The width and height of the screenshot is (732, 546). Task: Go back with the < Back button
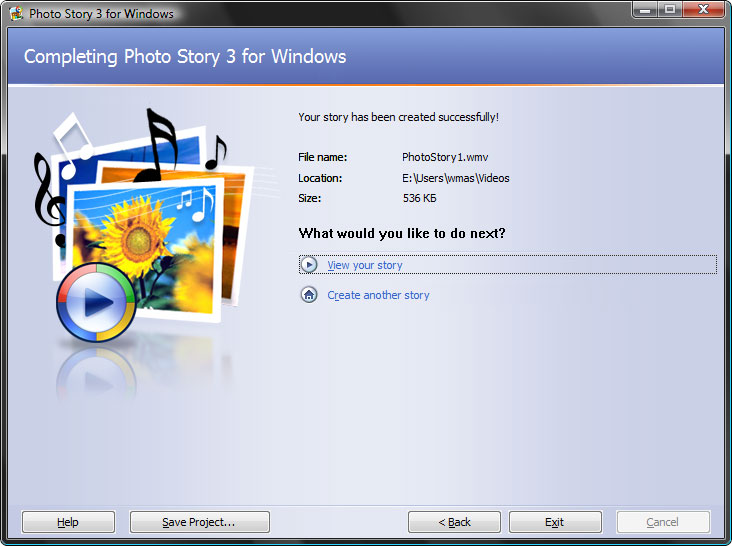tap(454, 522)
